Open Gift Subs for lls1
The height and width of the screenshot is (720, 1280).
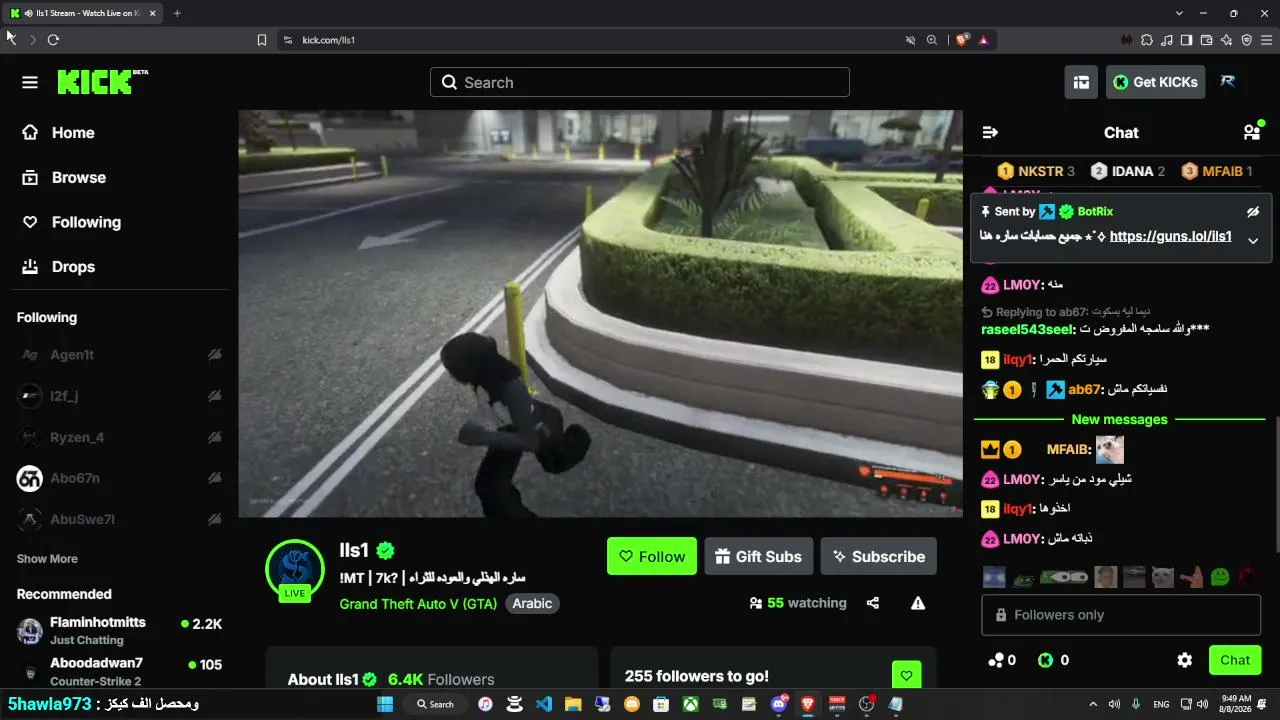pyautogui.click(x=757, y=556)
